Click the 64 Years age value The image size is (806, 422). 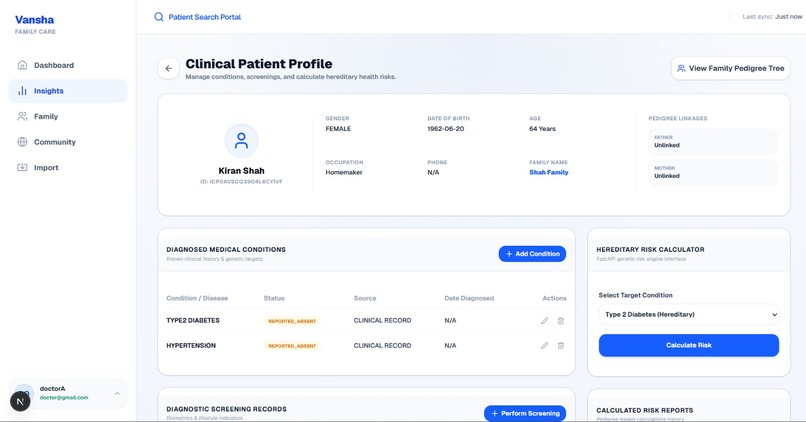pos(542,129)
